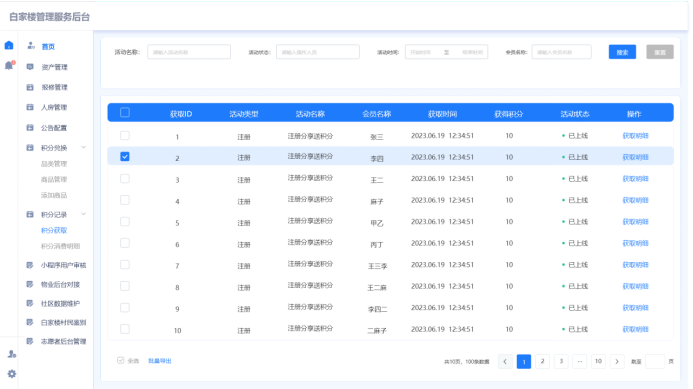Image resolution: width=693 pixels, height=389 pixels.
Task: Click the page jump input box
Action: (x=655, y=362)
